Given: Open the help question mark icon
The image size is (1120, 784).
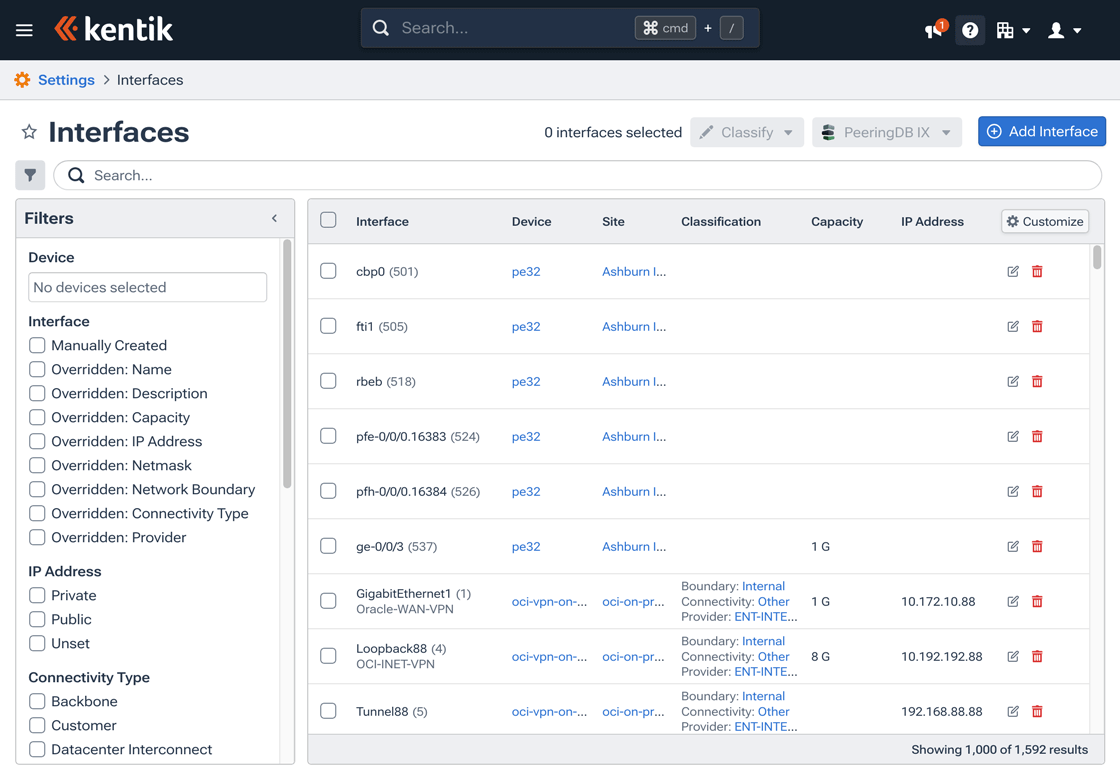Looking at the screenshot, I should tap(970, 30).
